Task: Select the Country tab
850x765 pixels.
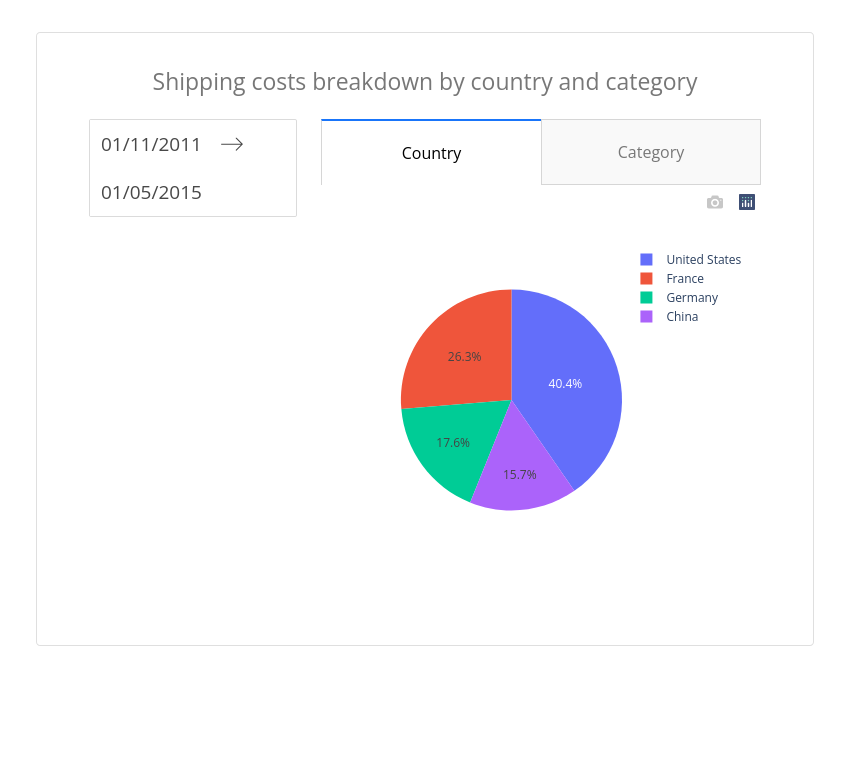Action: point(431,152)
